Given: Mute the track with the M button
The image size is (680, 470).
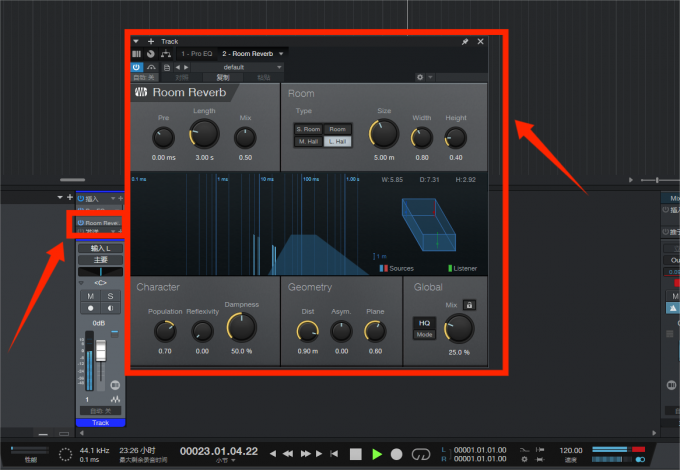Looking at the screenshot, I should click(x=91, y=296).
